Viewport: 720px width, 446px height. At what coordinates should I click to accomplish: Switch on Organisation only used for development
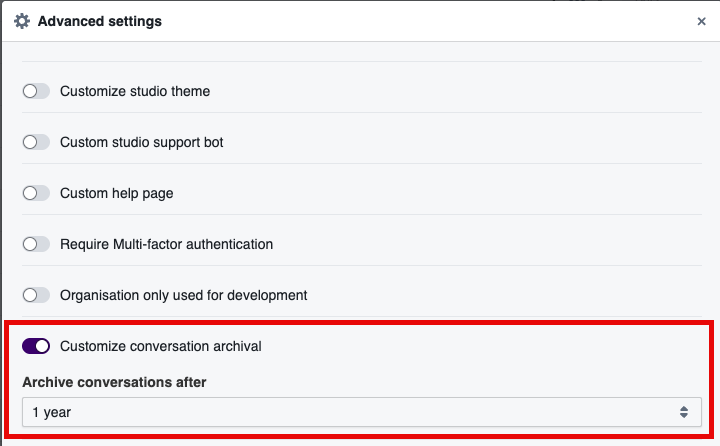36,295
